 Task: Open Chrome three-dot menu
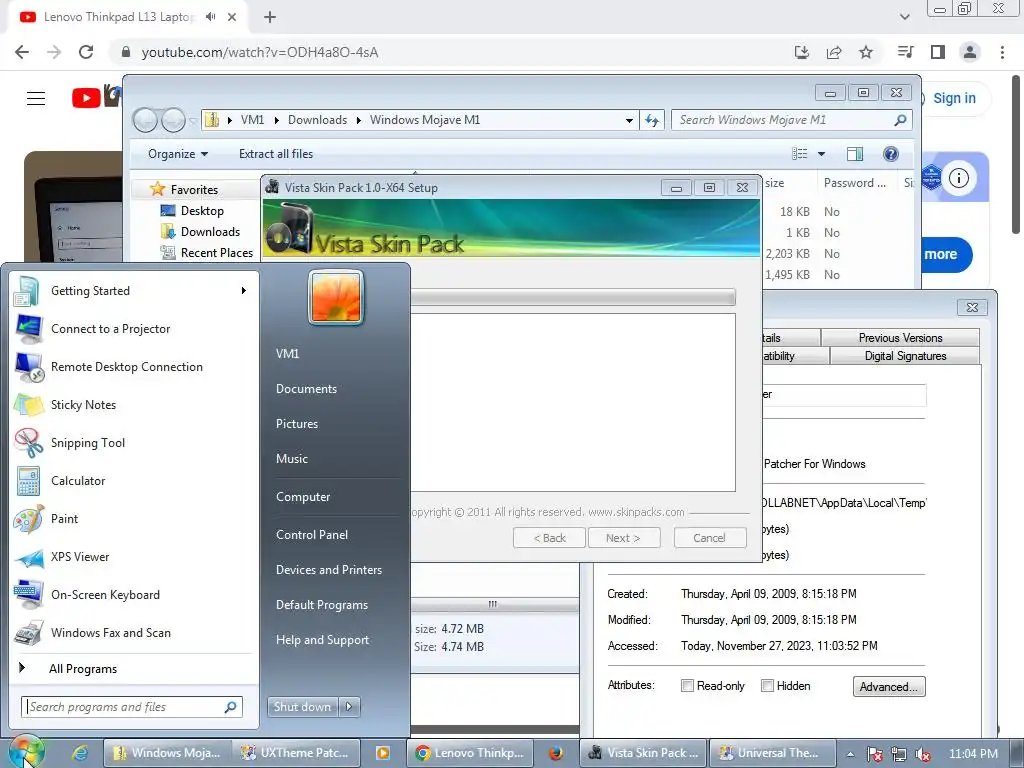pos(1002,52)
